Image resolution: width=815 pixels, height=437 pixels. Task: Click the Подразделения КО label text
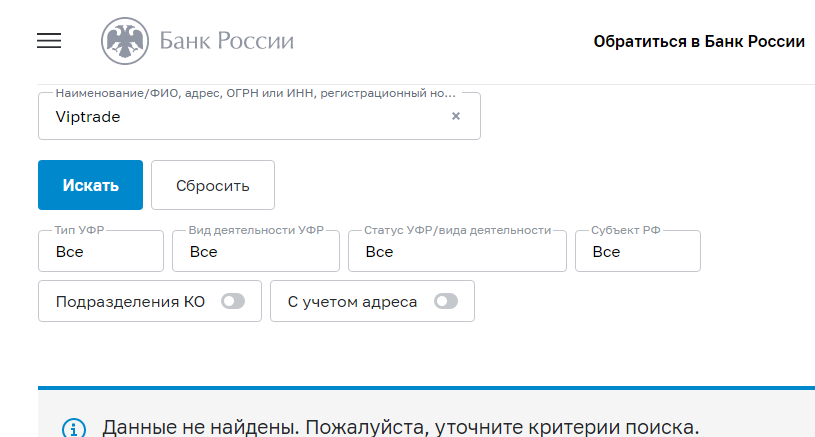[130, 301]
